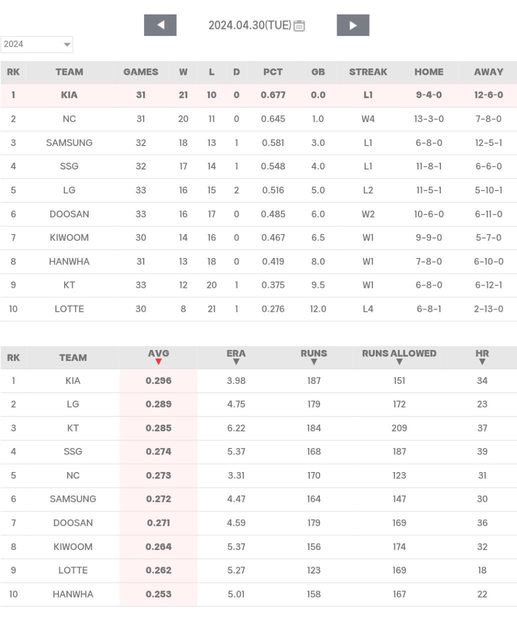Sort stats table by ERA arrow

click(x=236, y=362)
